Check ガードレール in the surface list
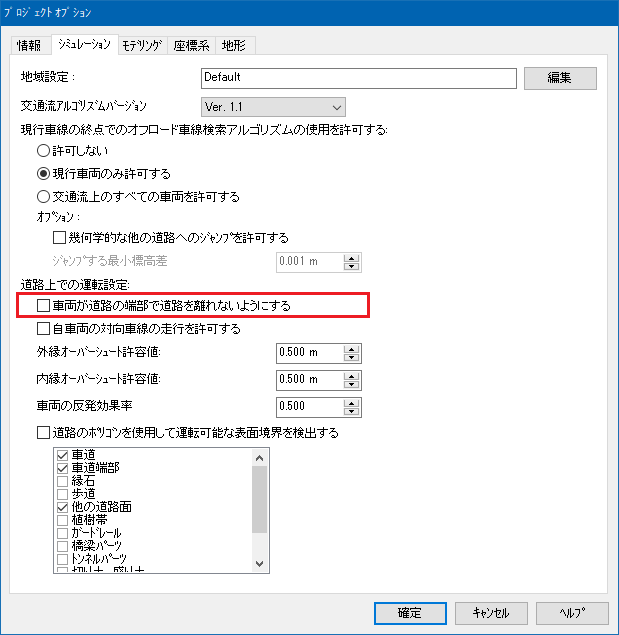The image size is (619, 635). click(x=62, y=533)
